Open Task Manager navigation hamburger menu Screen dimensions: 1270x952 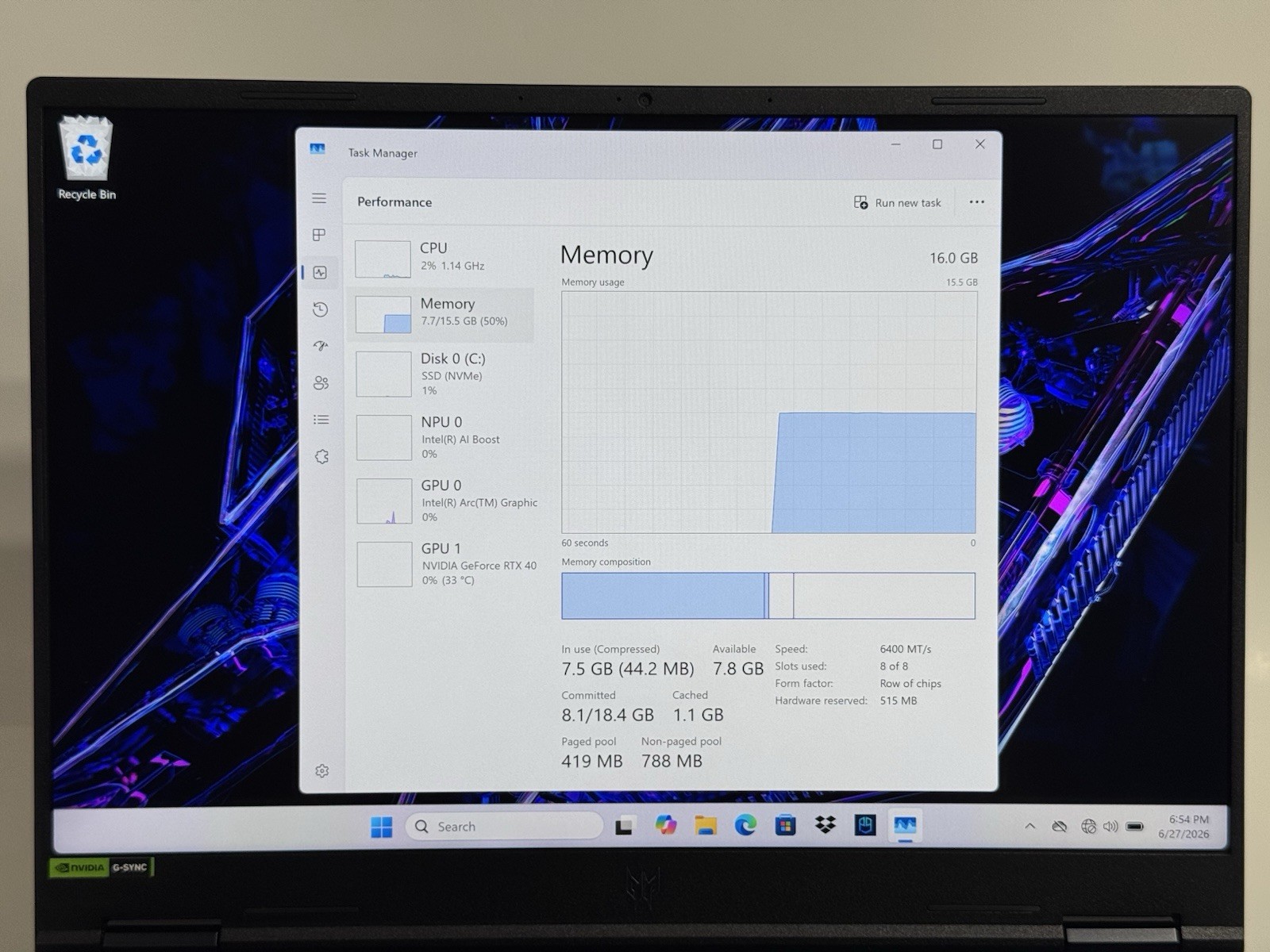click(319, 198)
